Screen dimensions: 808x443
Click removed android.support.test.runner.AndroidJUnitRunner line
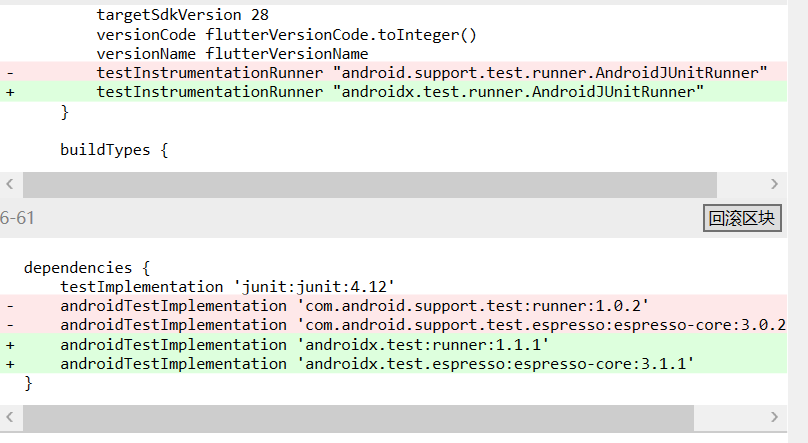point(393,72)
